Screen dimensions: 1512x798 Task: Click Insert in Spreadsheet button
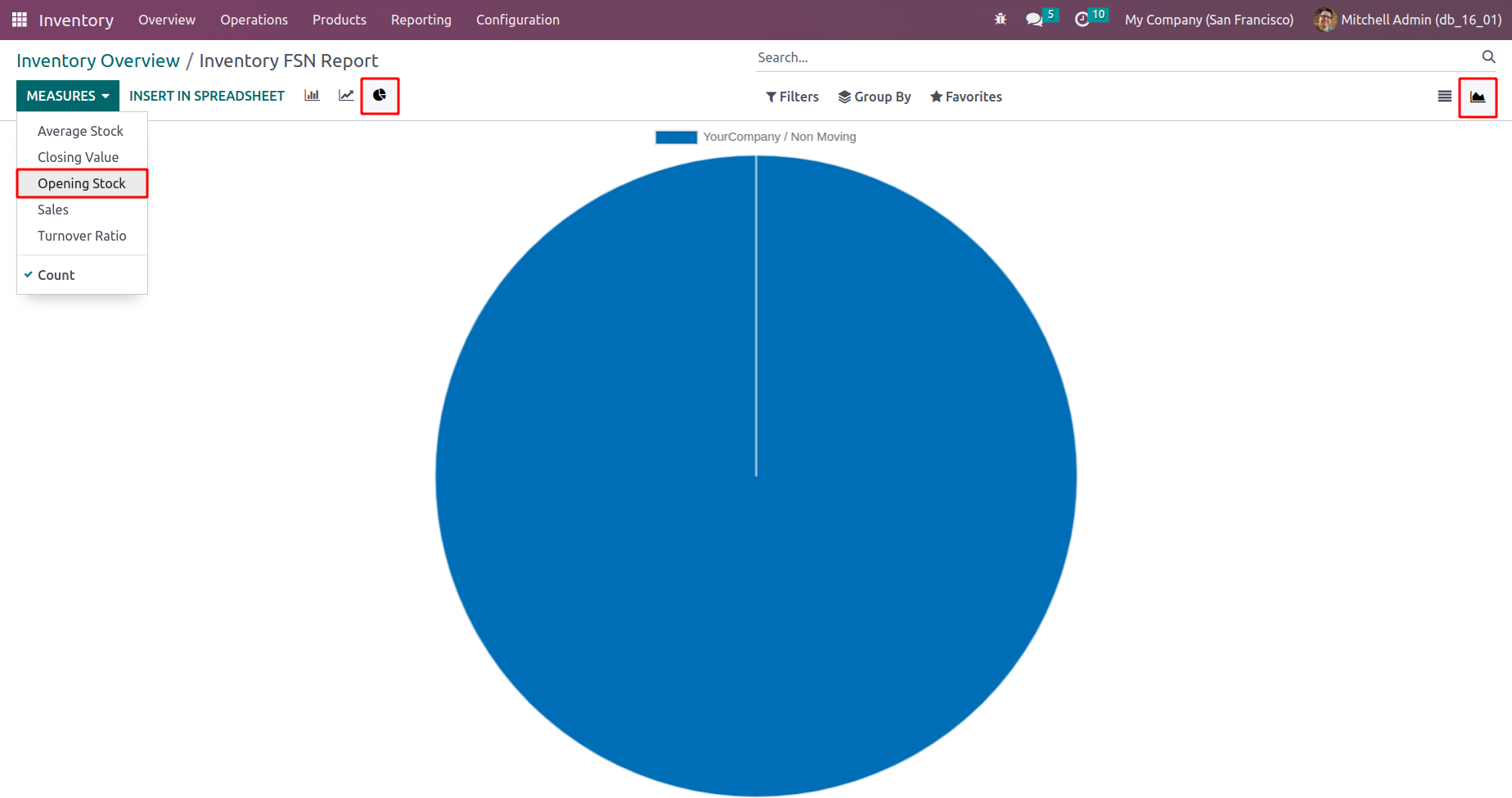click(x=207, y=96)
